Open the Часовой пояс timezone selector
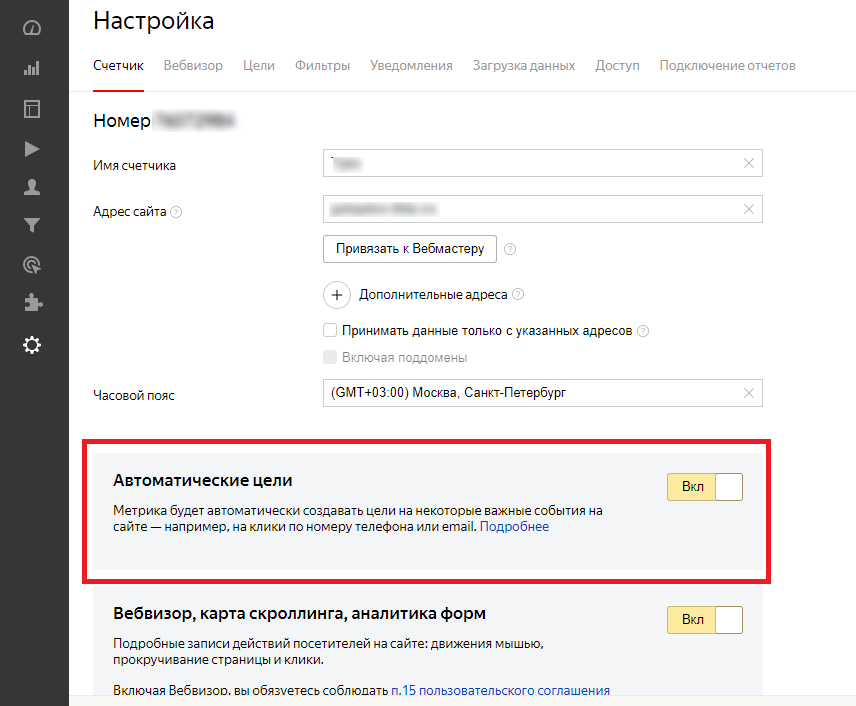This screenshot has height=706, width=856. pyautogui.click(x=530, y=393)
